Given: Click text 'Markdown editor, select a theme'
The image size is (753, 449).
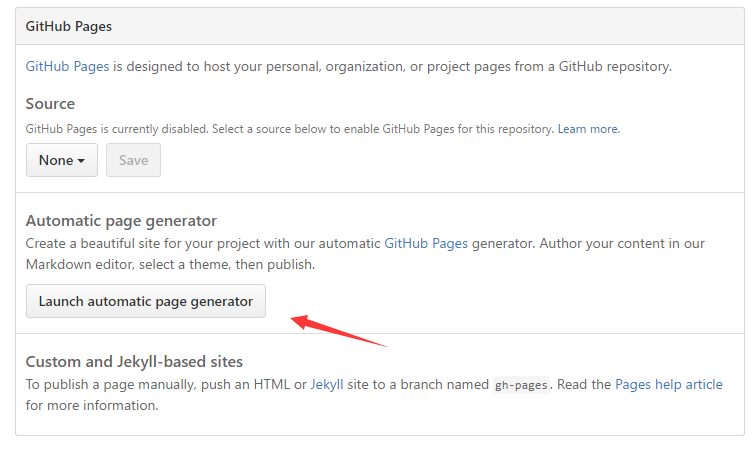Looking at the screenshot, I should pyautogui.click(x=128, y=265).
